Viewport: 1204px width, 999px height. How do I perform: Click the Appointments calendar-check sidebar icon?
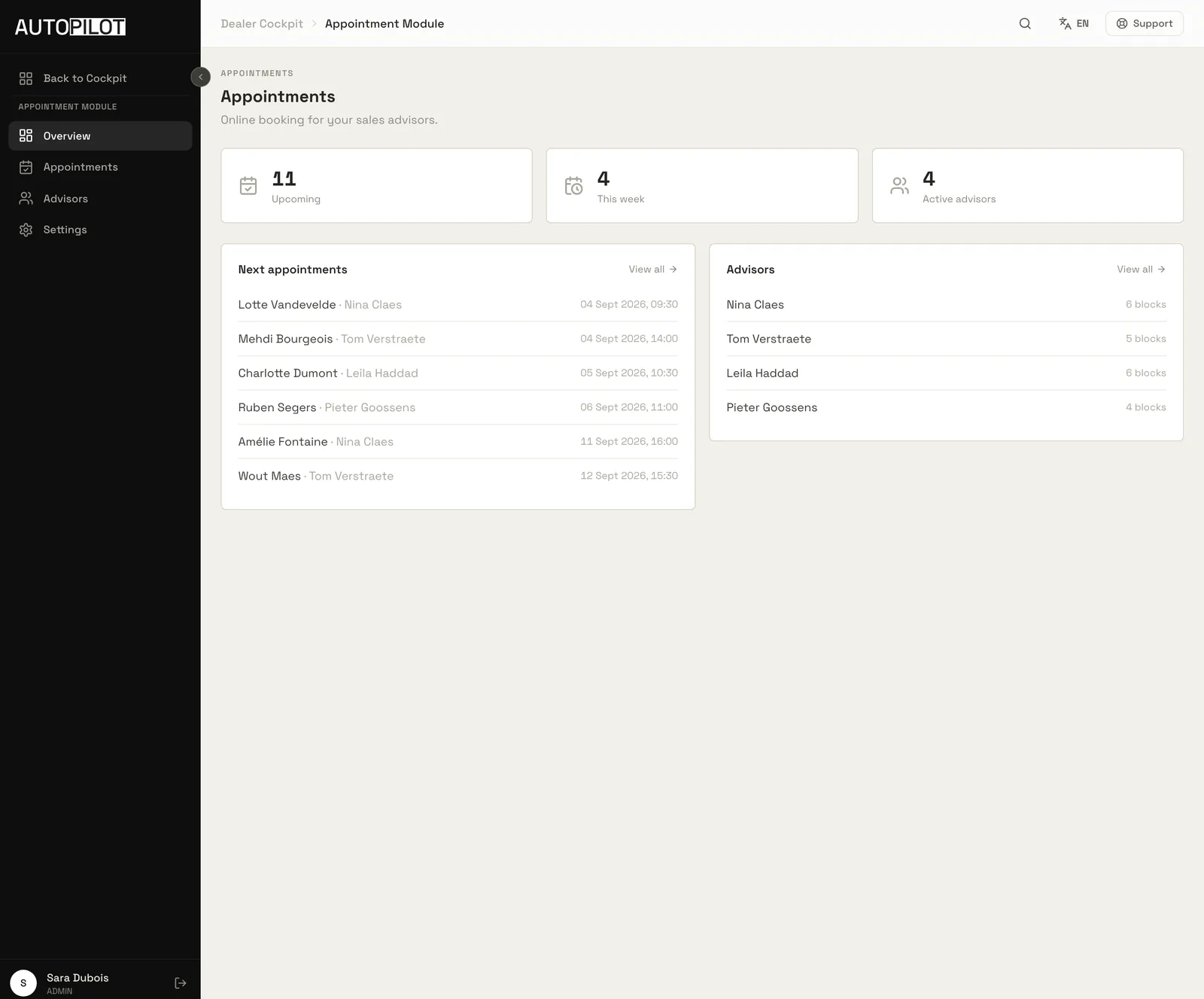click(26, 167)
